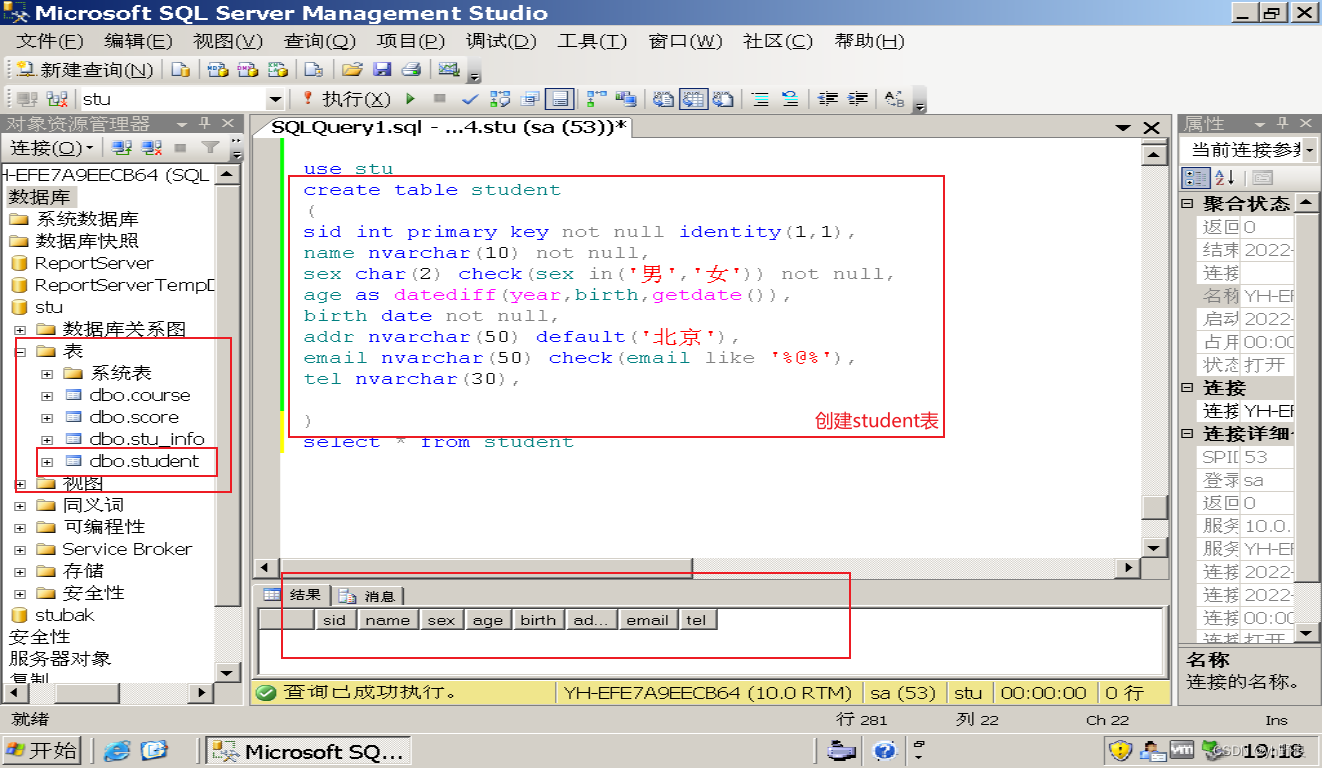Click the Activity Monitor icon

tap(448, 70)
